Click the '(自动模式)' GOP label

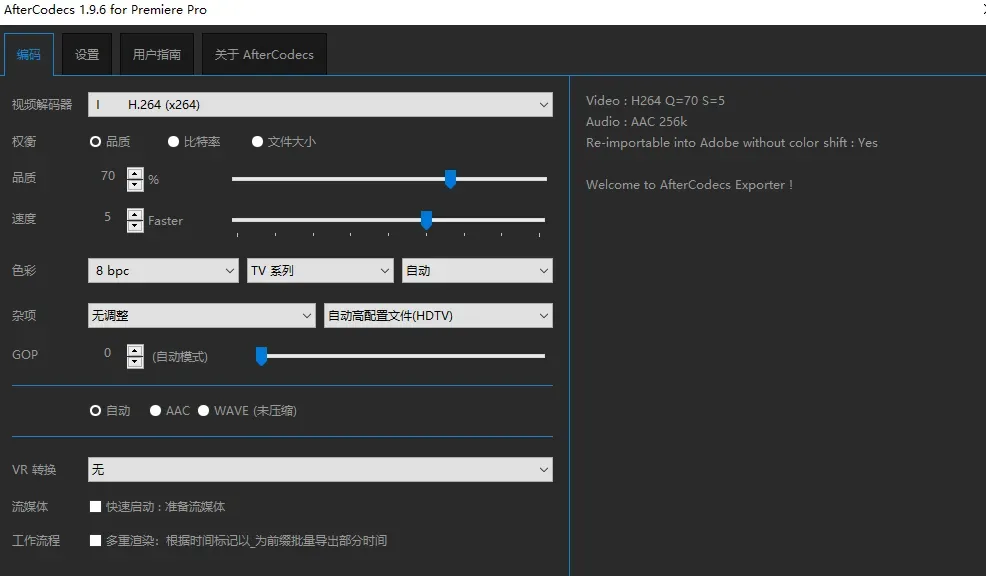pyautogui.click(x=180, y=357)
